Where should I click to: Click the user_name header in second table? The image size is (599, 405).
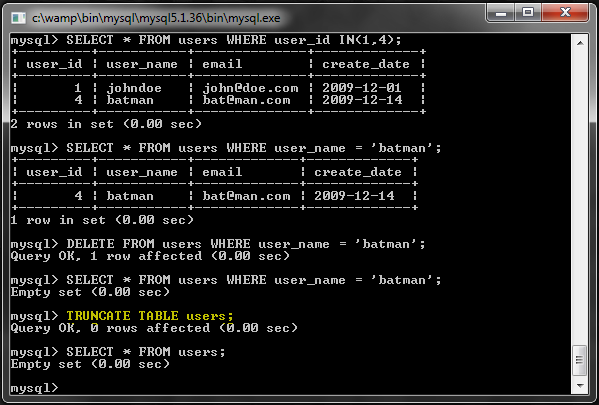click(142, 172)
